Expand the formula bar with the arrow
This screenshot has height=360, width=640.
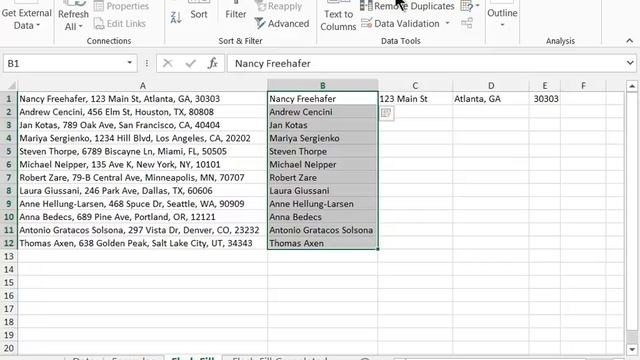630,63
